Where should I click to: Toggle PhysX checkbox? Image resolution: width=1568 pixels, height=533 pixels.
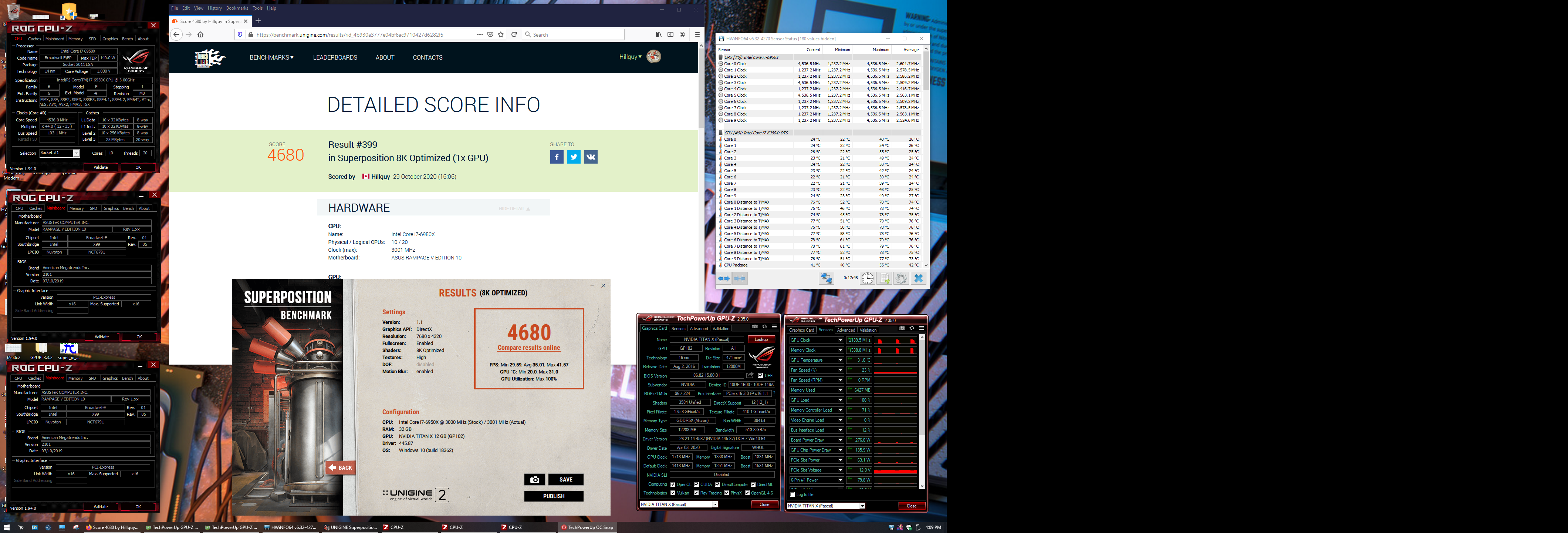pyautogui.click(x=726, y=493)
